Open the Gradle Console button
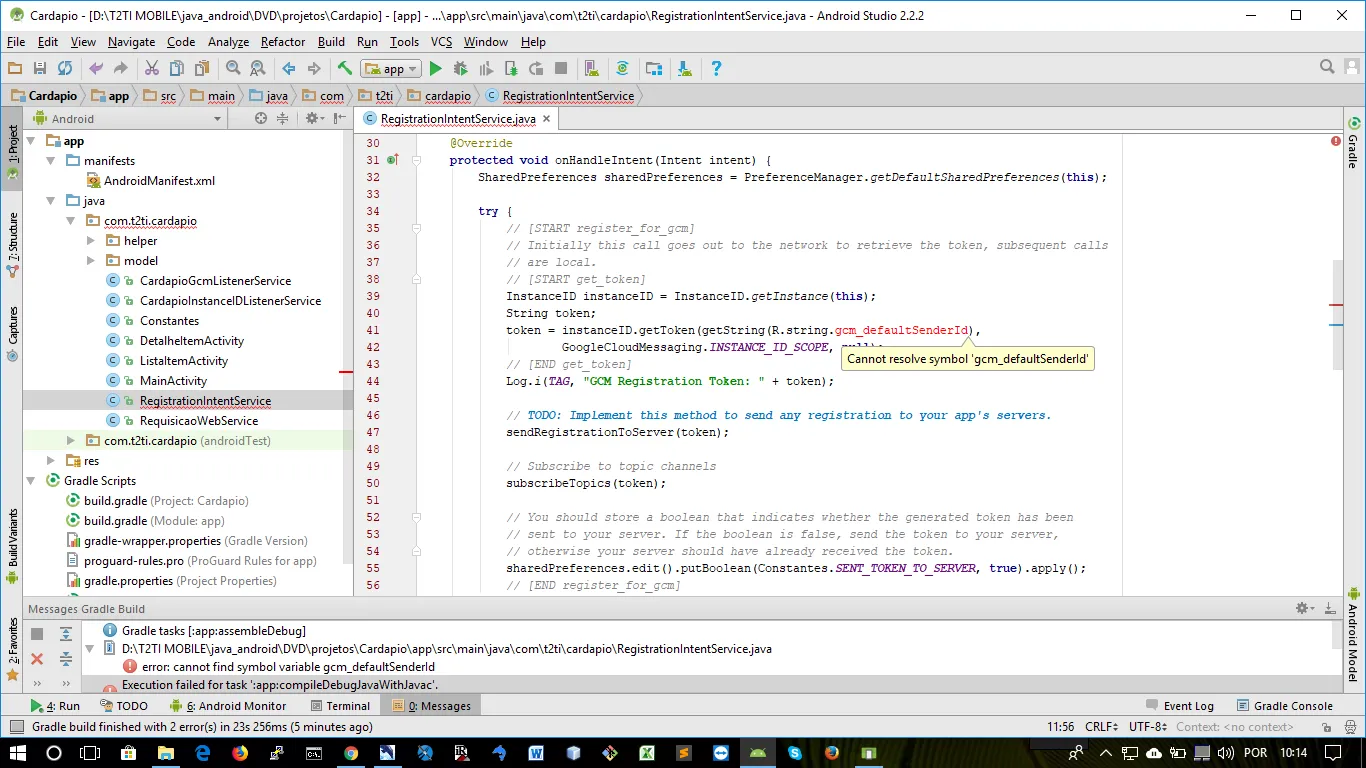 [1285, 706]
